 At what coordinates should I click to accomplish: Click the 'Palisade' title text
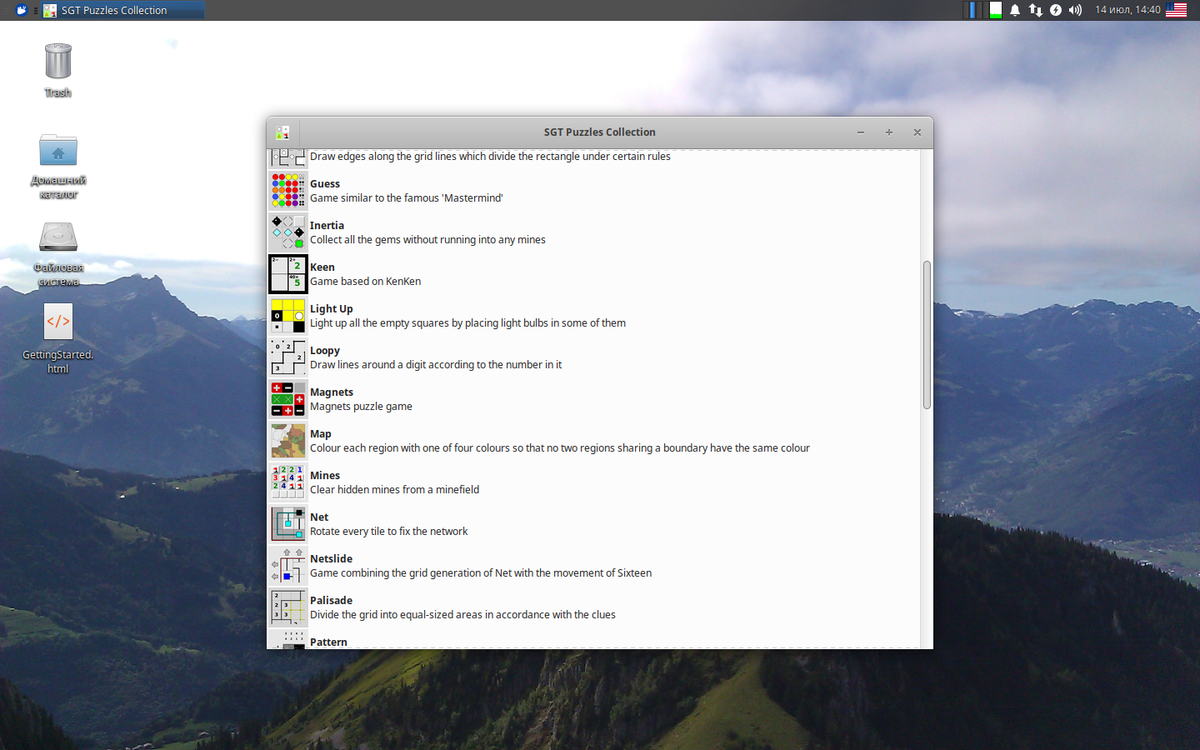[331, 601]
